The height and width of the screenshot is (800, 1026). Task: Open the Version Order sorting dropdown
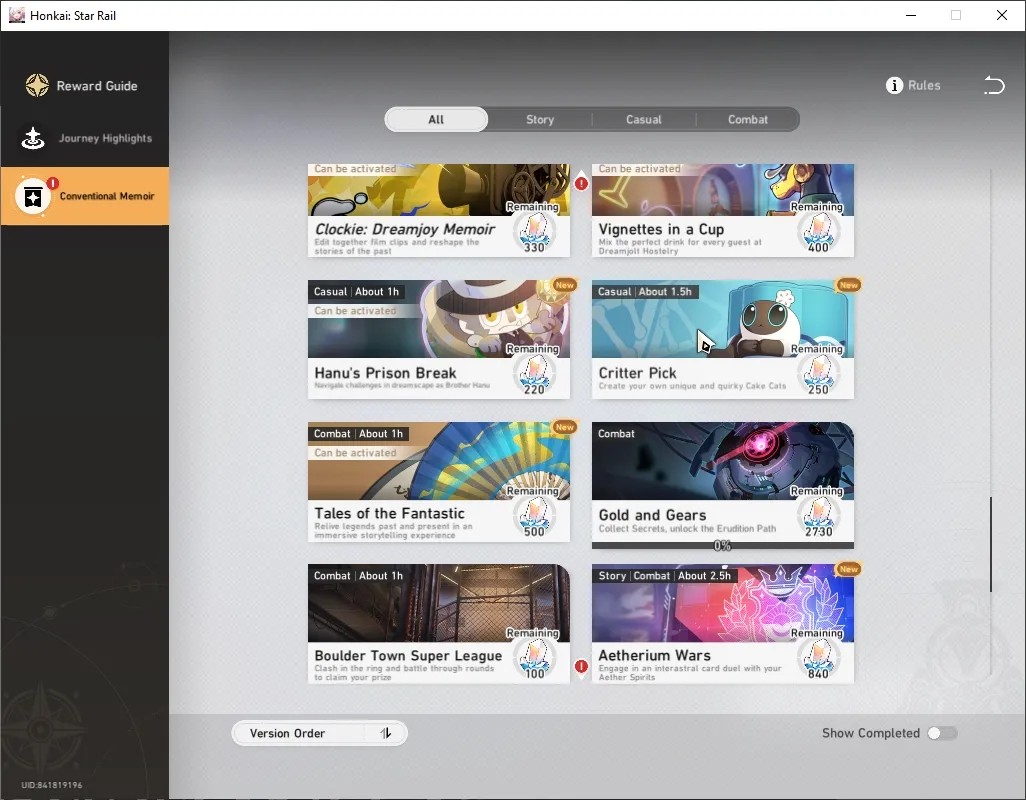point(319,733)
